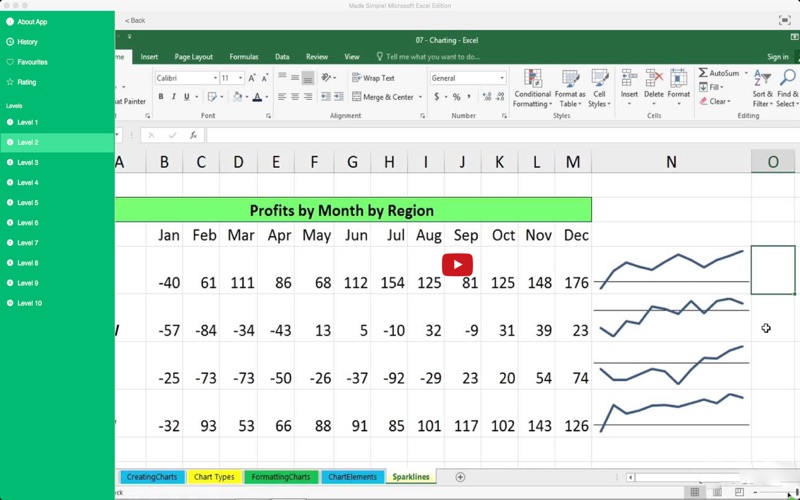Viewport: 800px width, 500px height.
Task: Switch to the Formulas ribbon tab
Action: pos(244,57)
